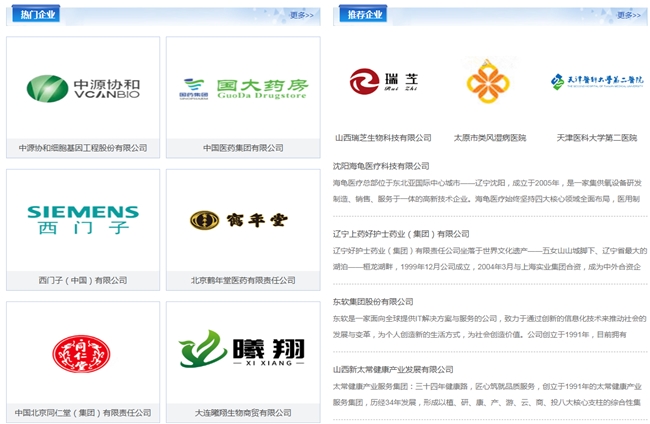Select the 山西瑞芝生物科技有限公司 name text
The image size is (650, 424).
click(383, 137)
